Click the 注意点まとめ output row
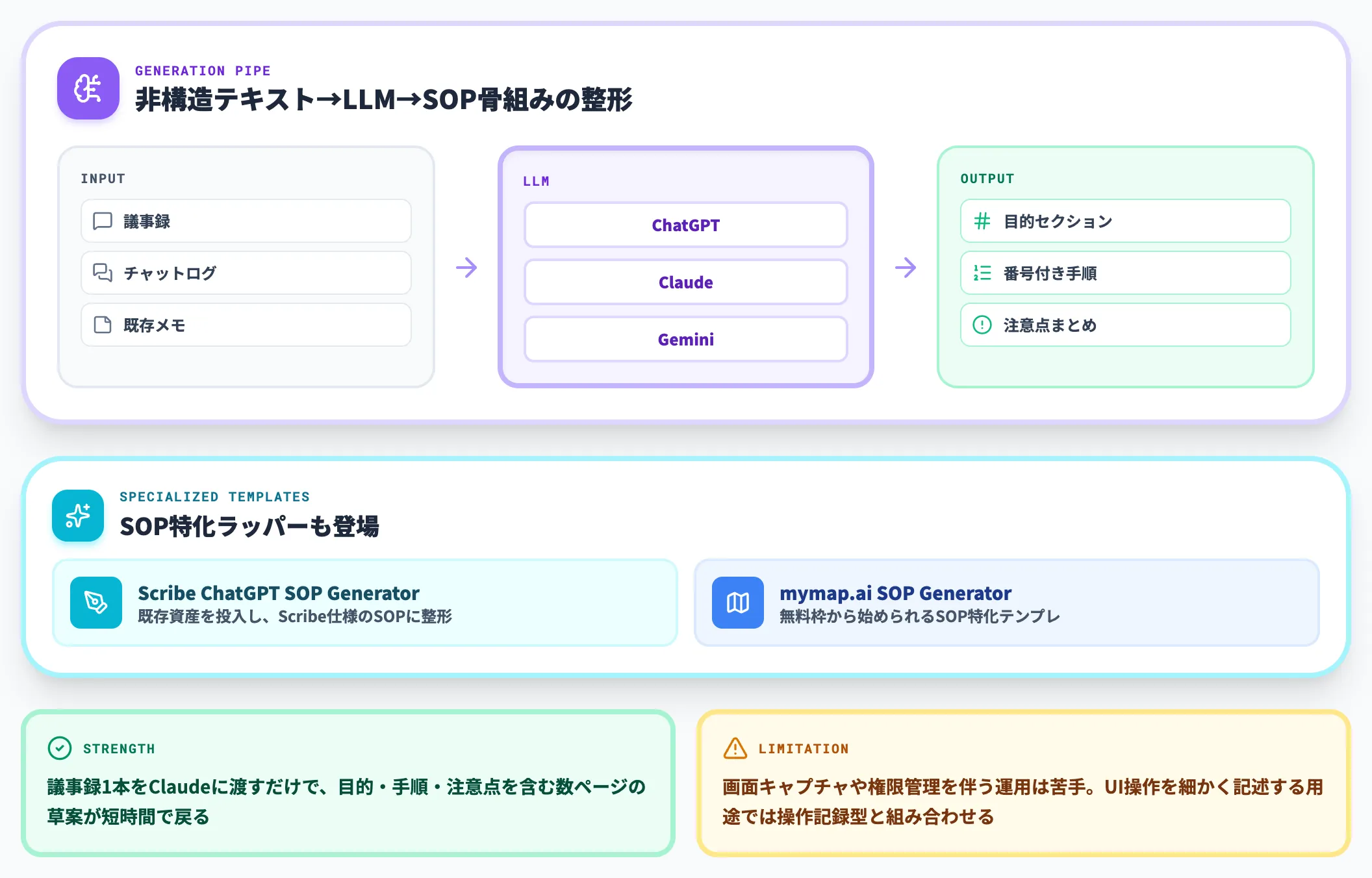This screenshot has height=878, width=1372. [x=1126, y=325]
